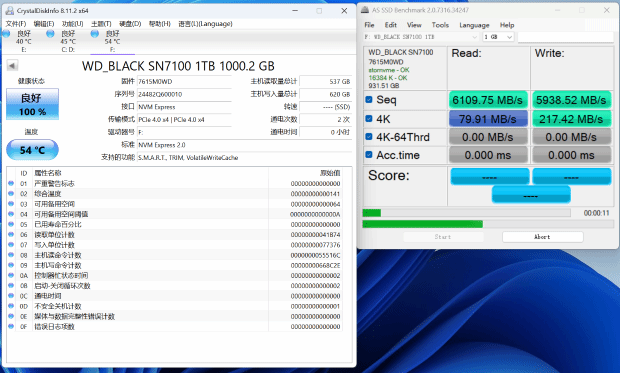Open the 功能(U) menu in CrystalDiskInfo
620x373 pixels.
(72, 24)
